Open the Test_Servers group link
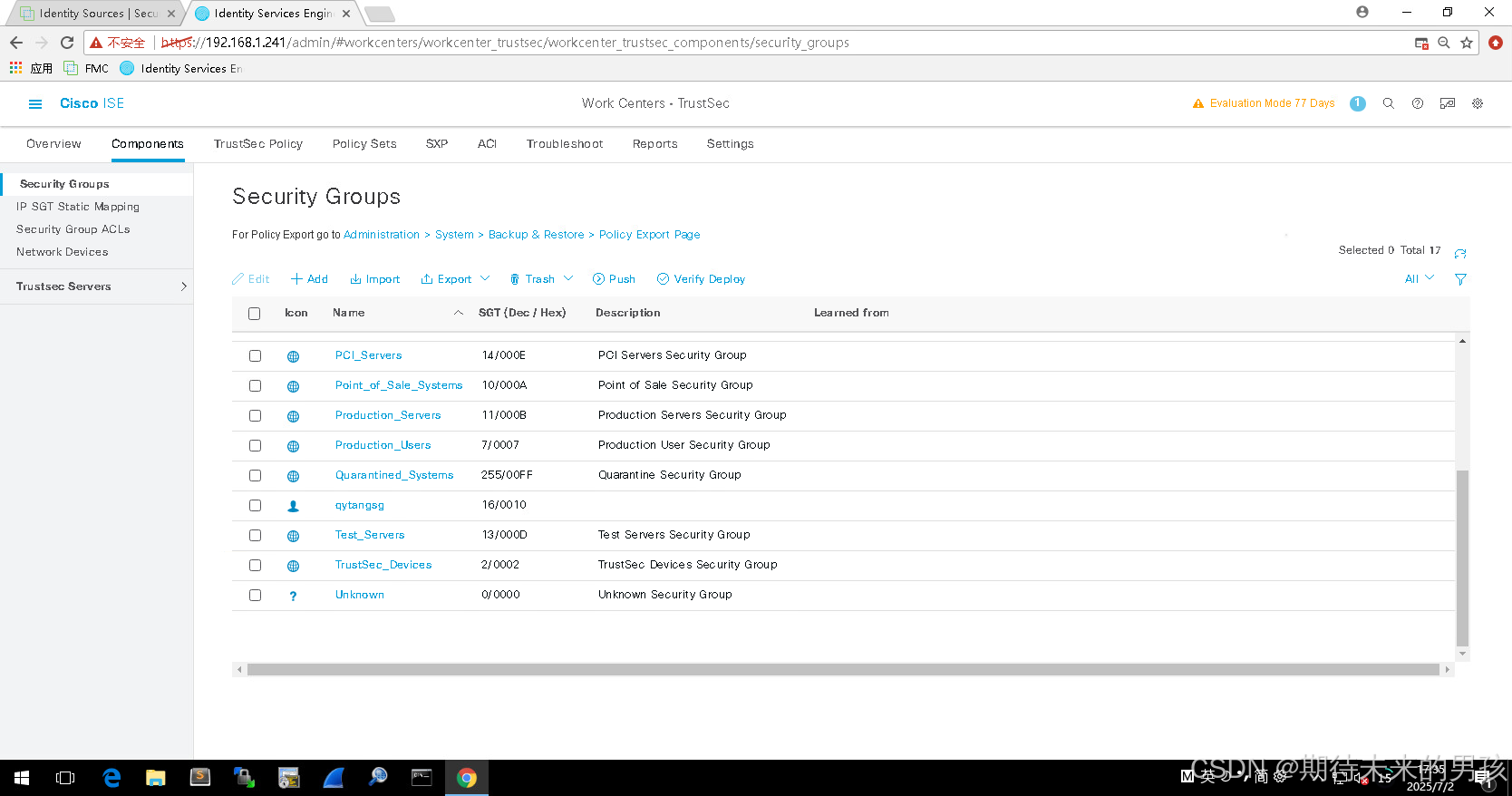This screenshot has height=796, width=1512. pos(370,535)
